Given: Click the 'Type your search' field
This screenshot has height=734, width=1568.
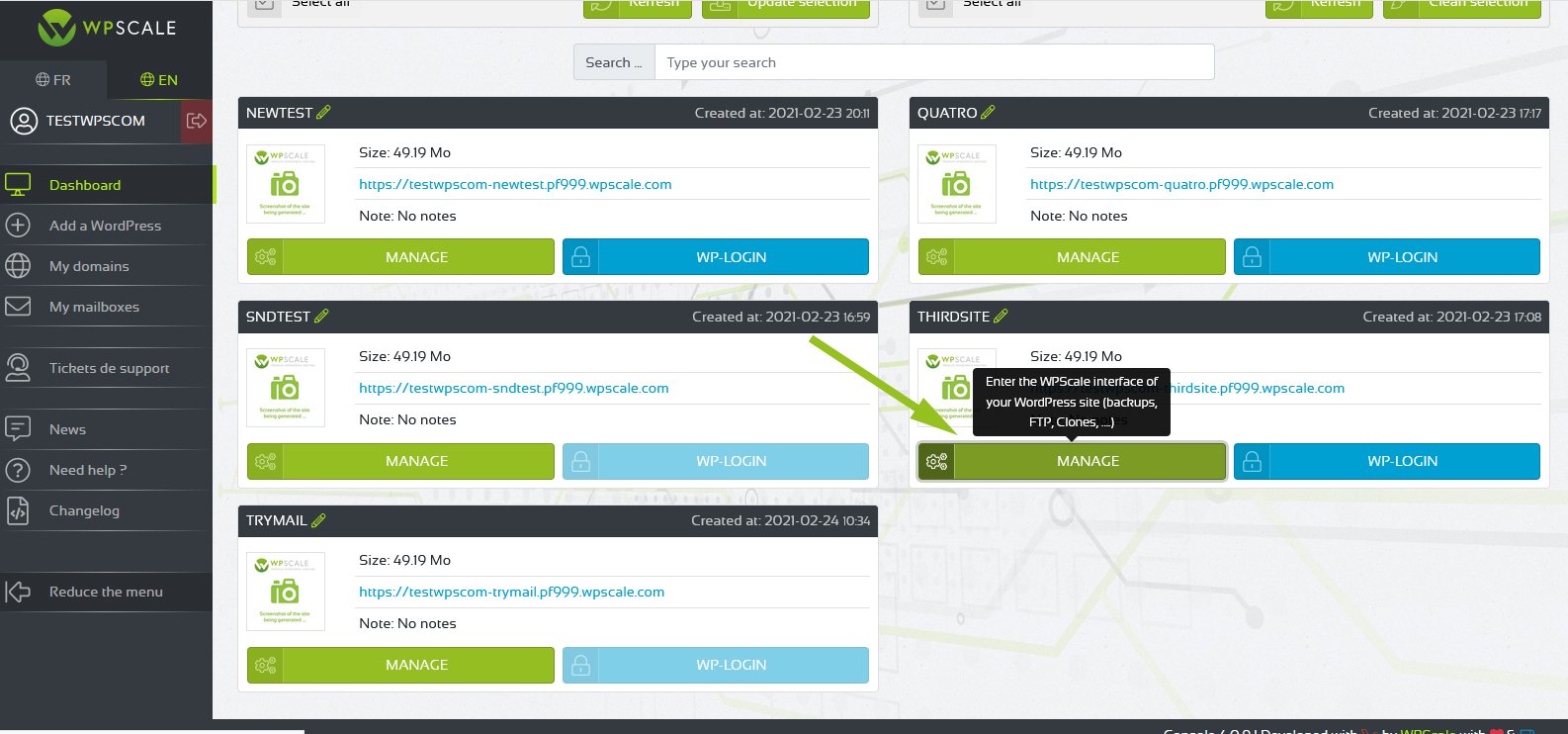Looking at the screenshot, I should point(933,62).
